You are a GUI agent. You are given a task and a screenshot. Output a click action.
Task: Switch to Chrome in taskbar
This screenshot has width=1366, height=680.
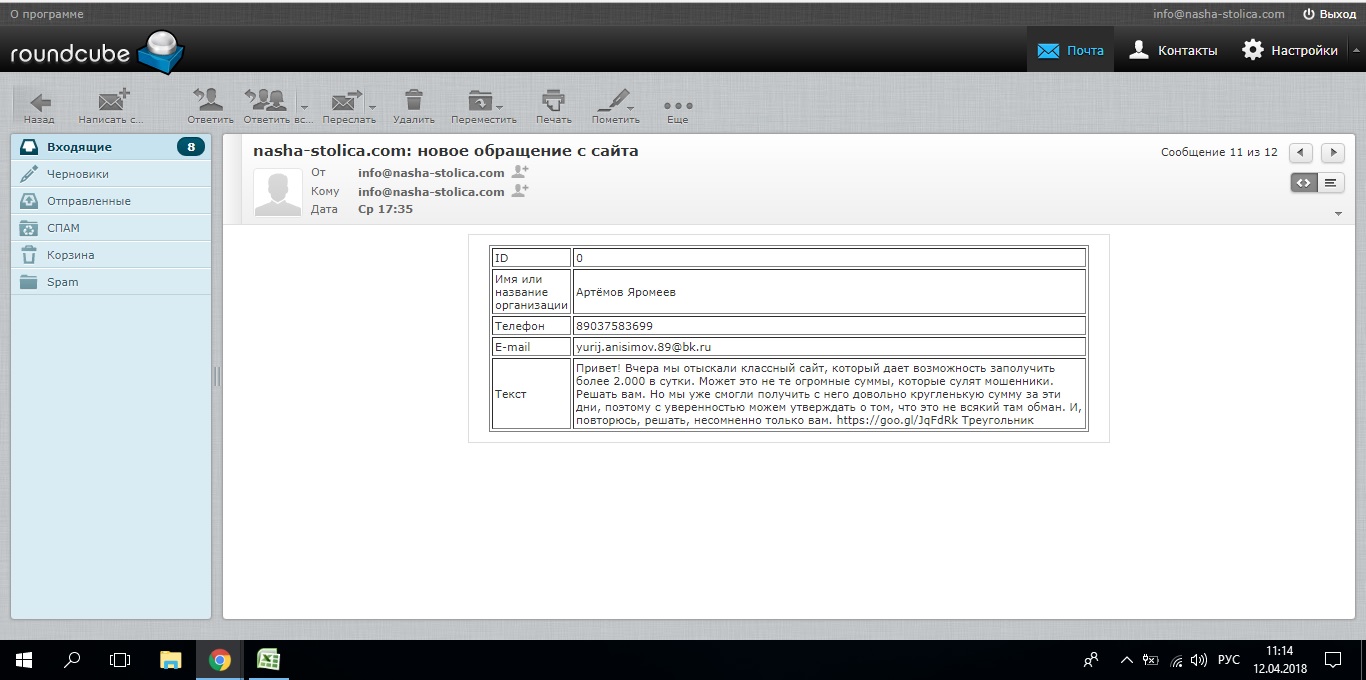220,660
